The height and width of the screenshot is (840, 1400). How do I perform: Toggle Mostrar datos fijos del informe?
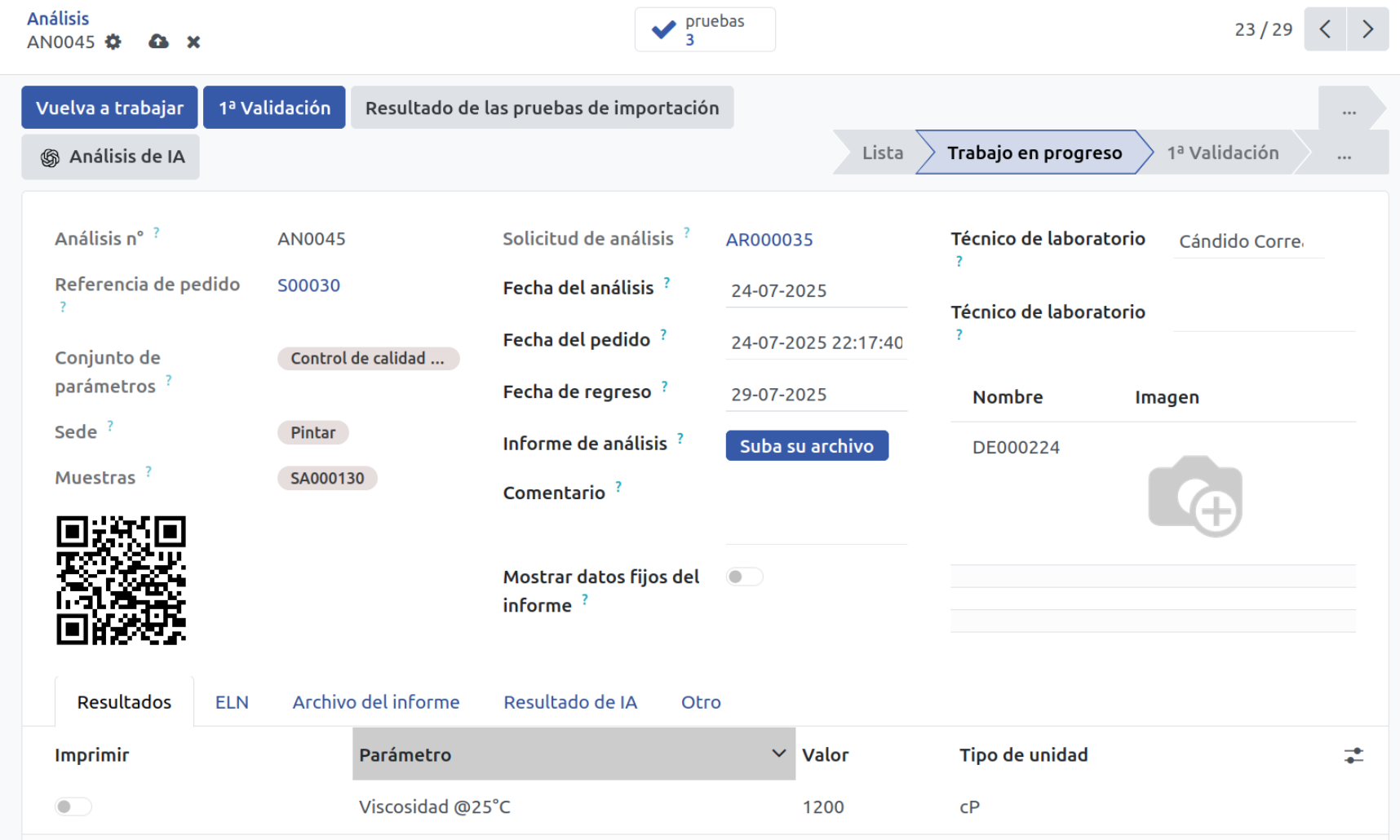click(x=744, y=577)
